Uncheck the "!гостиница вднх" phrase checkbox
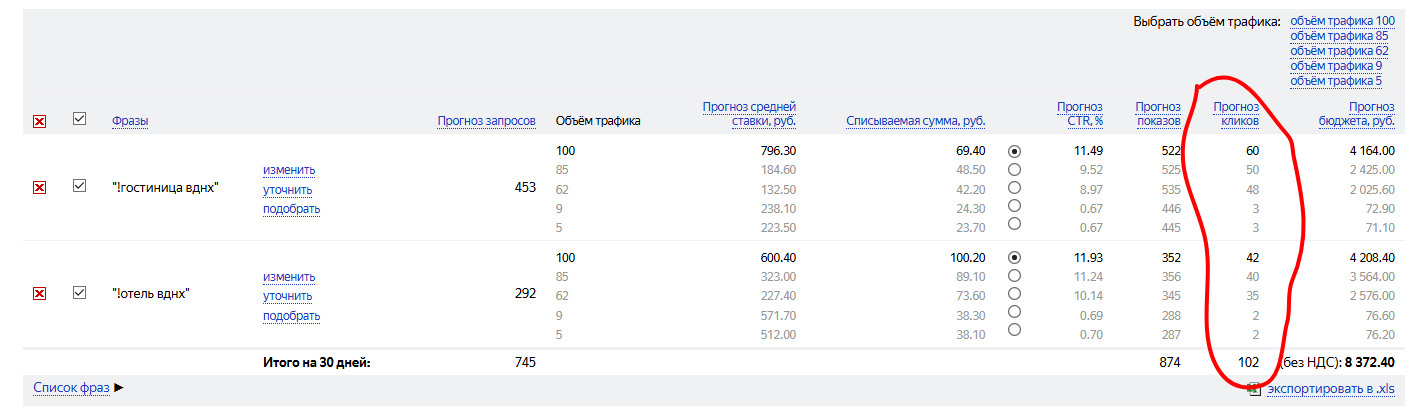Viewport: 1428px width, 411px height. point(80,186)
